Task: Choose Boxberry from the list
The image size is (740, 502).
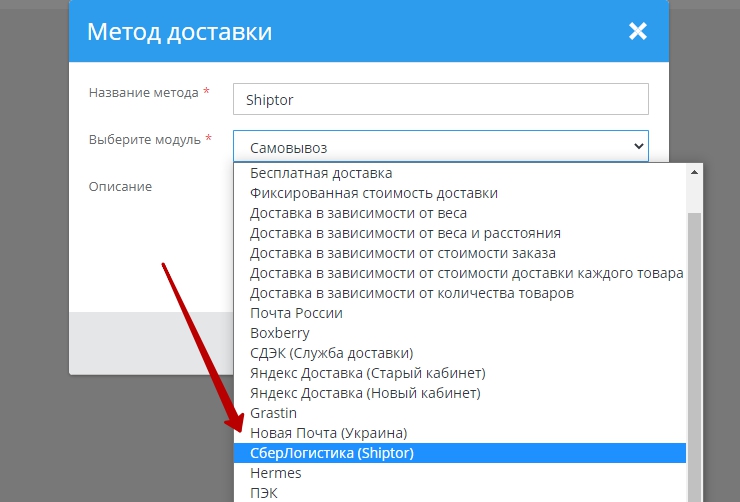Action: 279,333
